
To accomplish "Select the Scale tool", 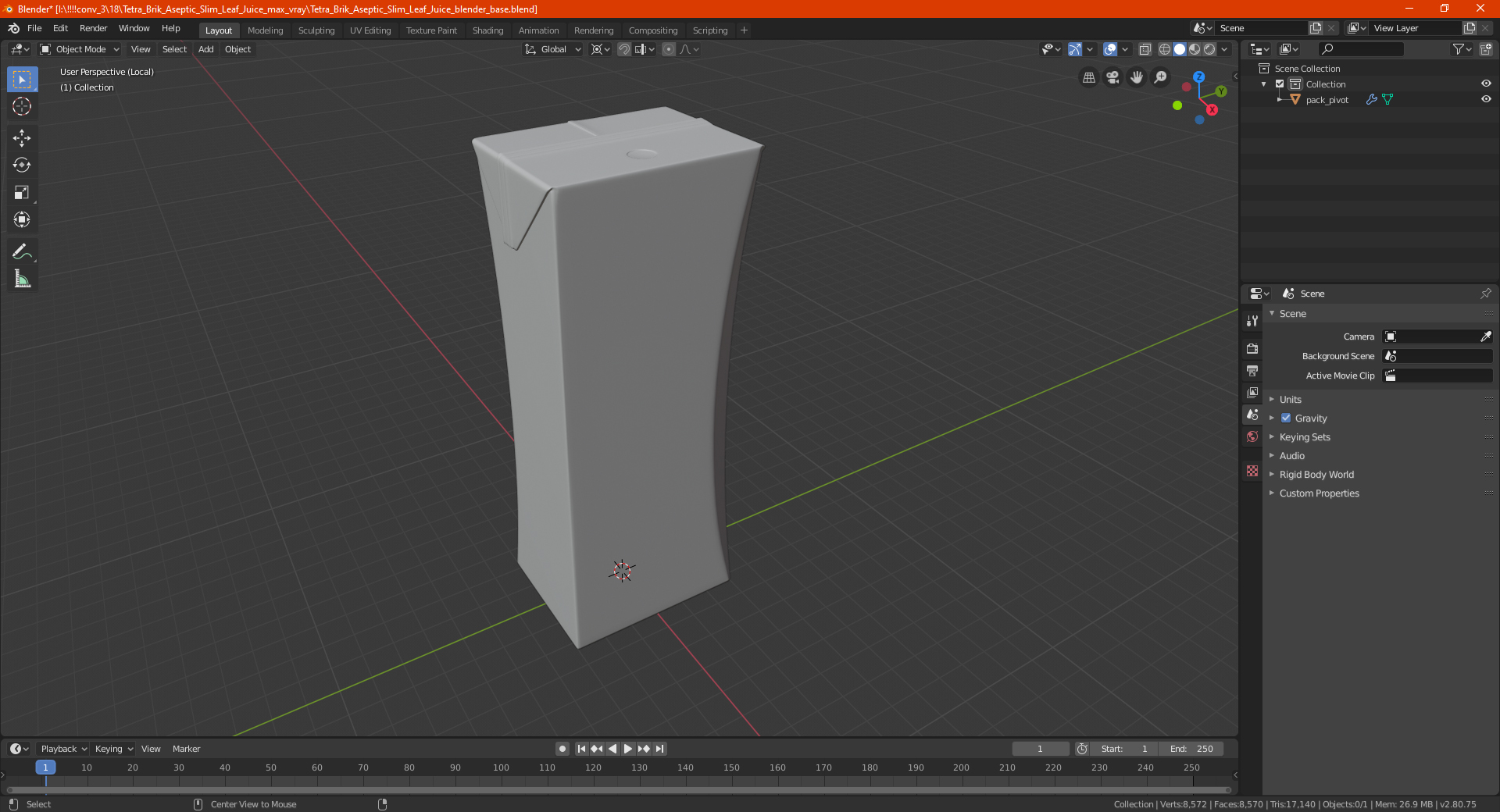I will [22, 192].
